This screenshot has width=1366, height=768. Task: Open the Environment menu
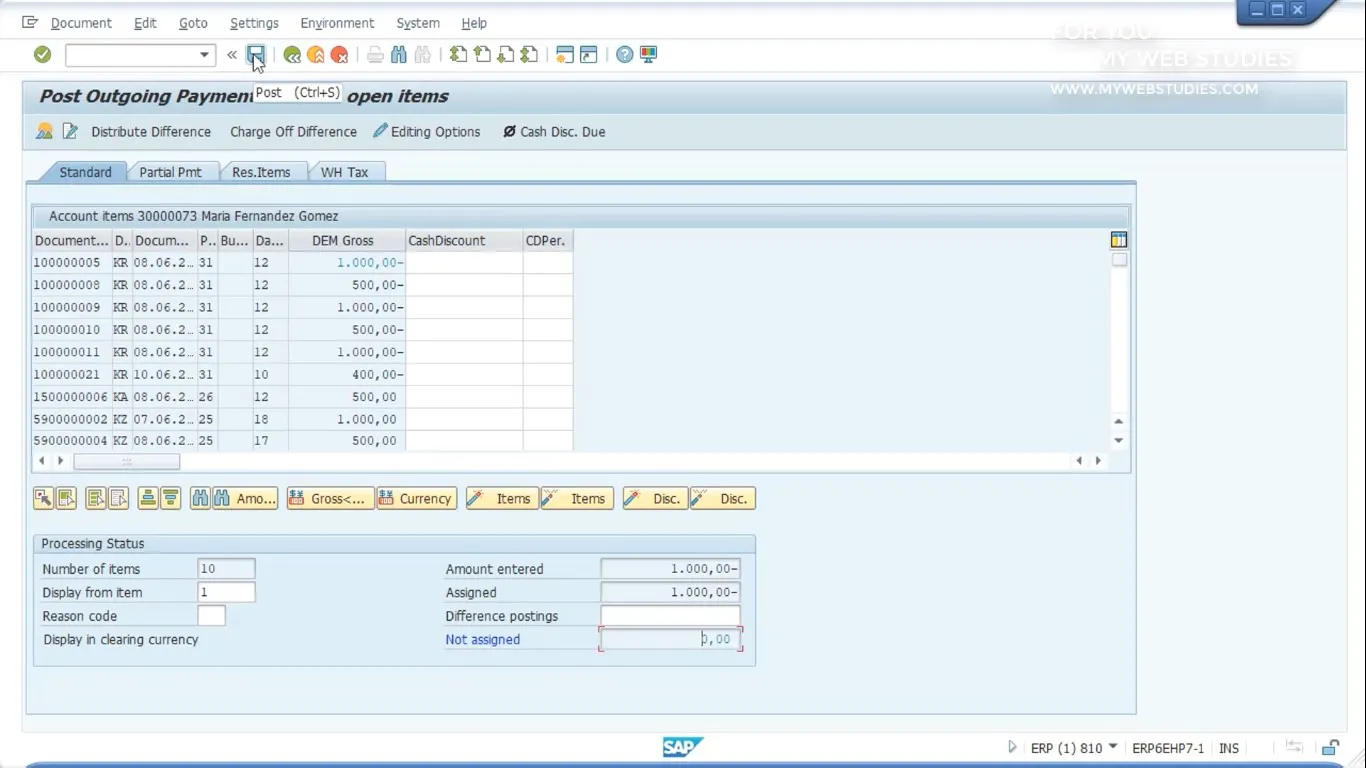tap(337, 23)
